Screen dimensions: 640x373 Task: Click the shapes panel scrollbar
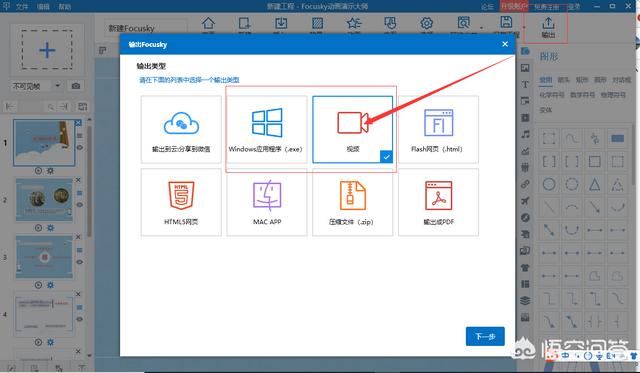tap(634, 155)
